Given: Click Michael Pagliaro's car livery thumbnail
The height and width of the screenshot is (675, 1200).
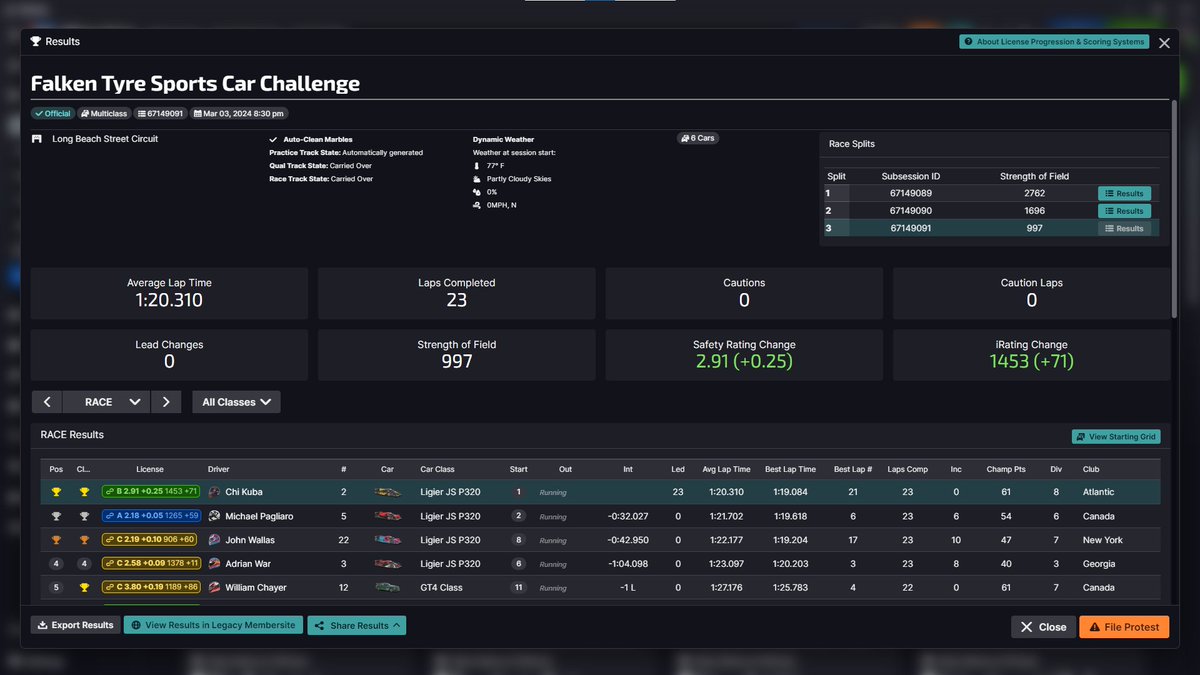Looking at the screenshot, I should pos(388,516).
